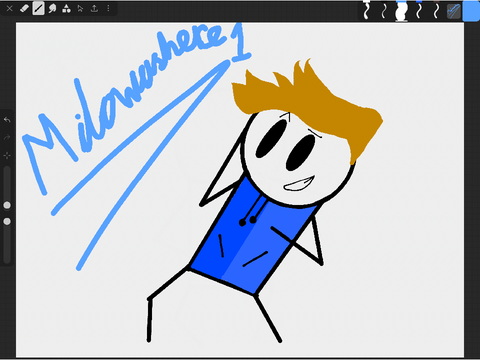Select the dark-blue brush preset
The height and width of the screenshot is (360, 480).
tap(419, 10)
